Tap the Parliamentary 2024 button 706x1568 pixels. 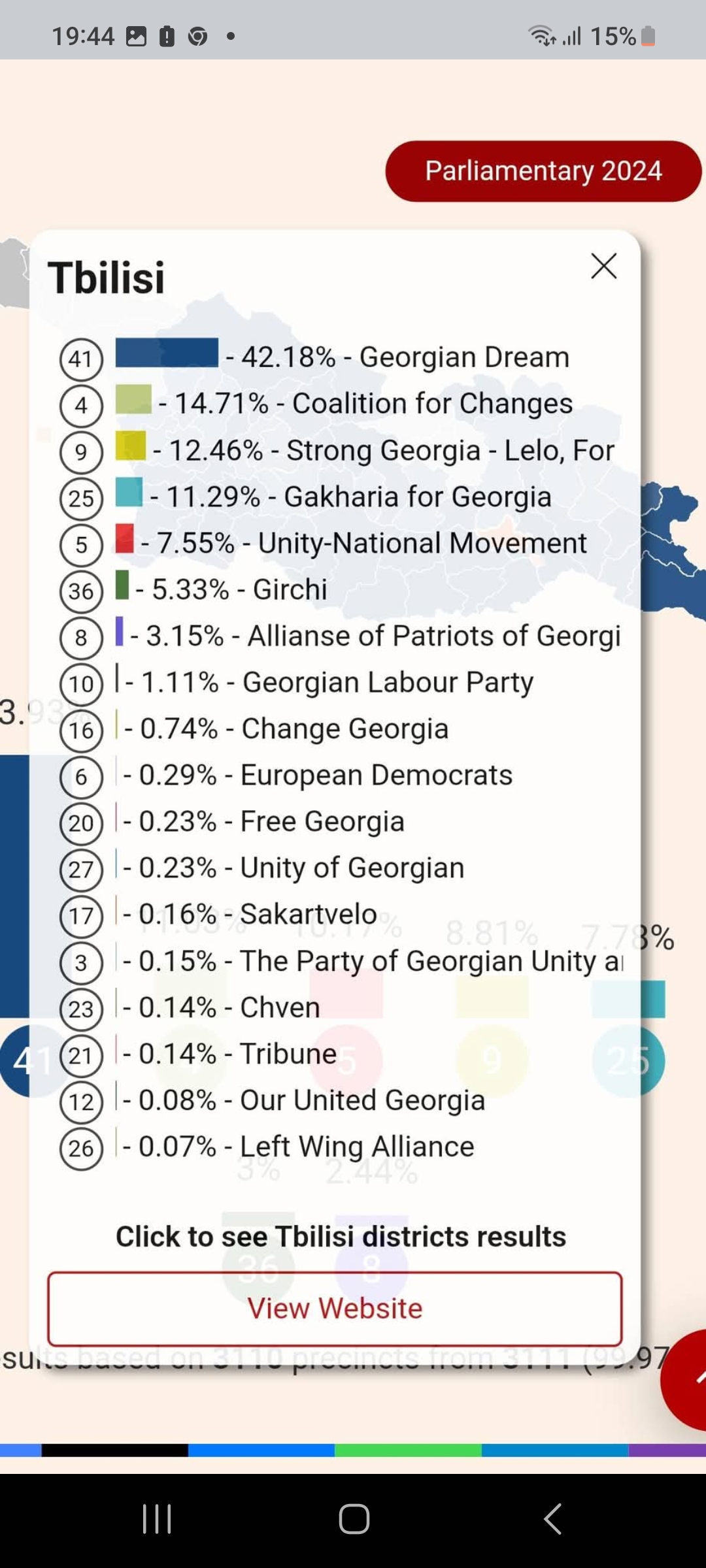point(543,171)
